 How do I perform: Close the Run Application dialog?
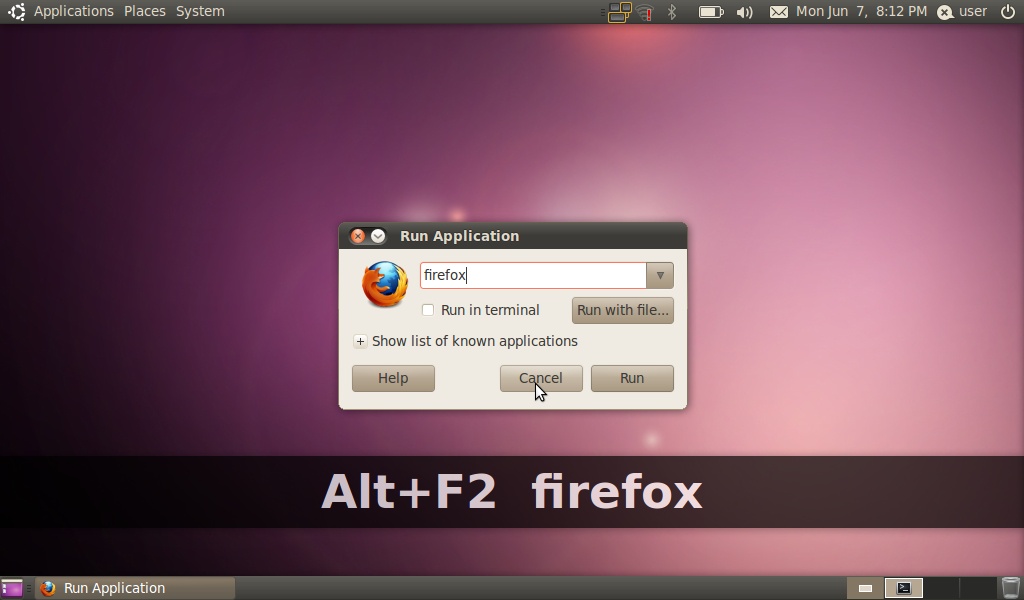[x=358, y=236]
